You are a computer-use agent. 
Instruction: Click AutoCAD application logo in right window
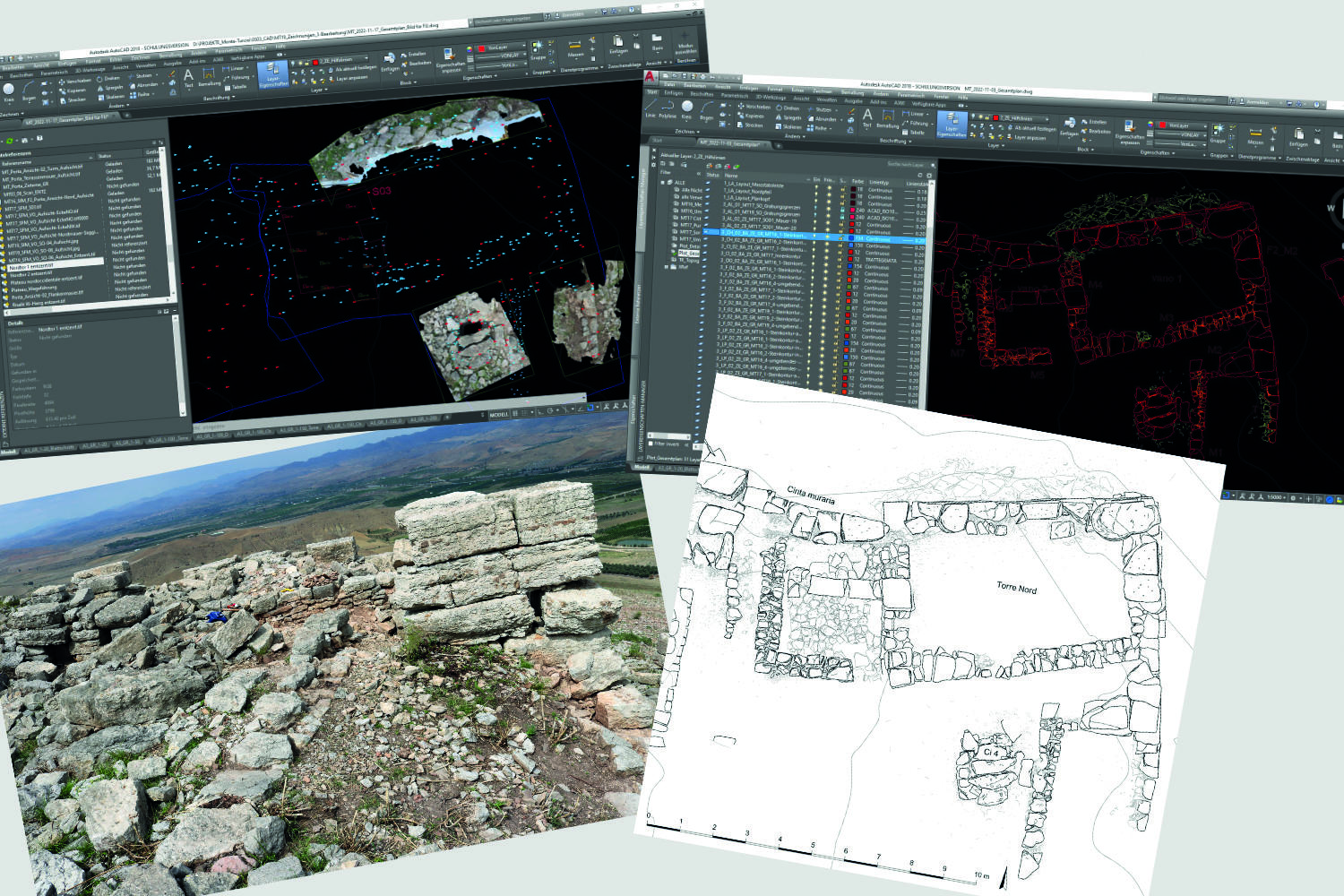tap(650, 77)
